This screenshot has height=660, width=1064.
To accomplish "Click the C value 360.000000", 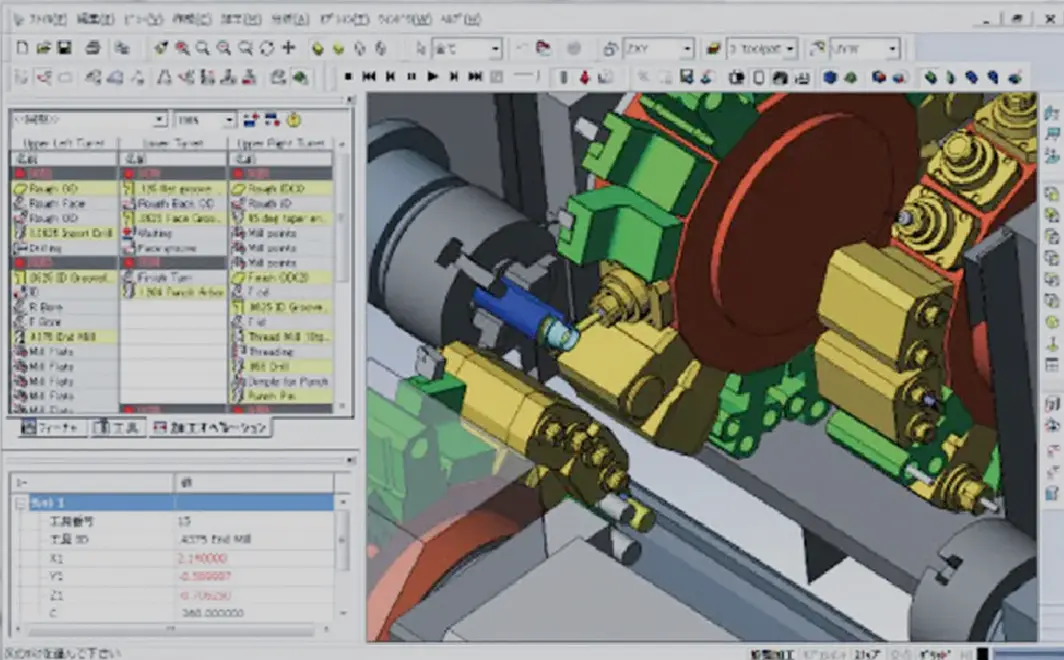I will click(x=212, y=613).
